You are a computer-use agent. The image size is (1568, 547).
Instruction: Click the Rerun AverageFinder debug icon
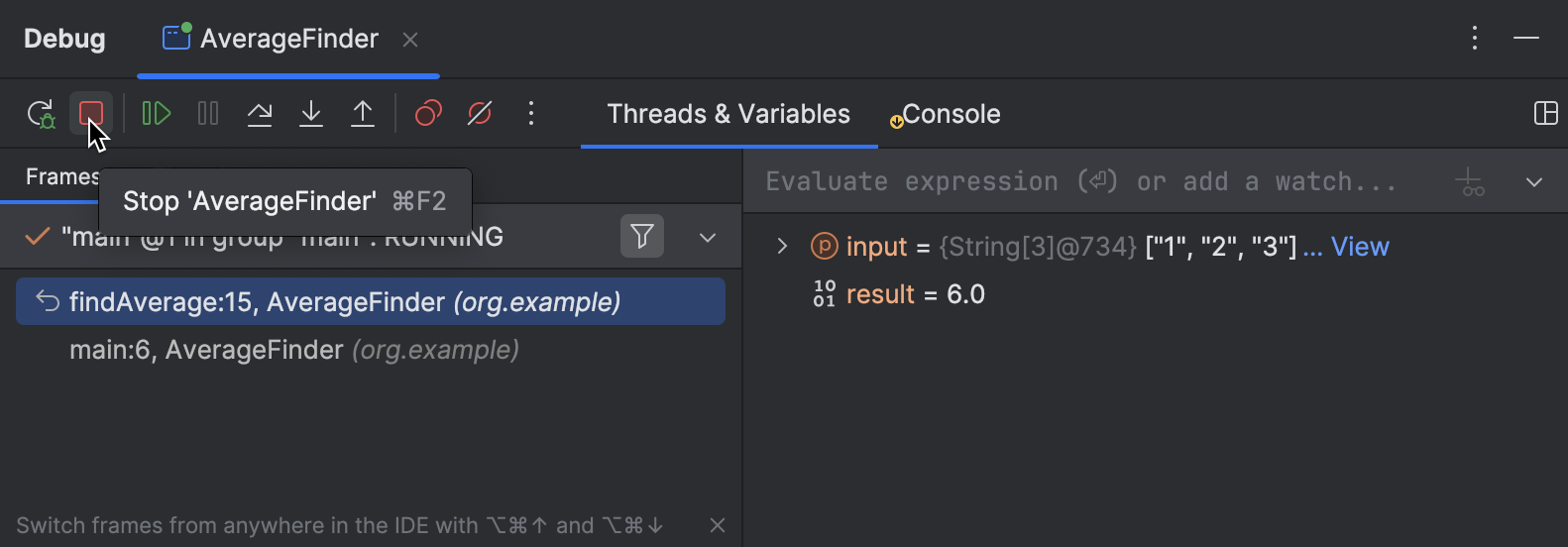[41, 114]
